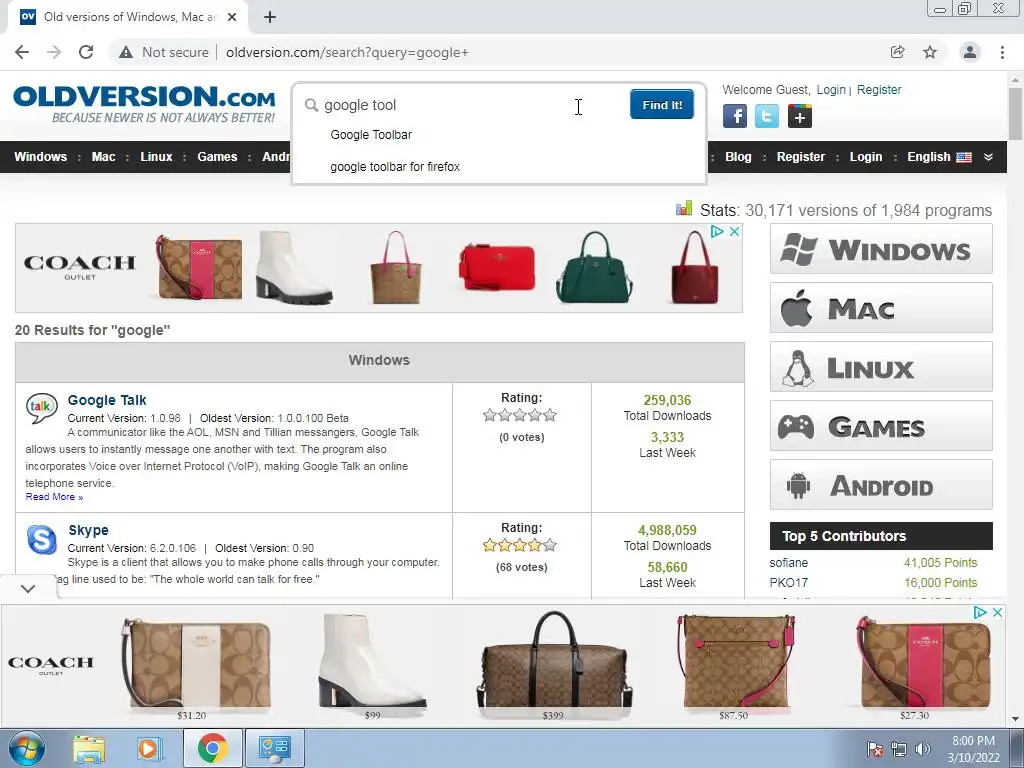Open the Google Talk title link
Screen dimensions: 1024x768
(x=107, y=400)
